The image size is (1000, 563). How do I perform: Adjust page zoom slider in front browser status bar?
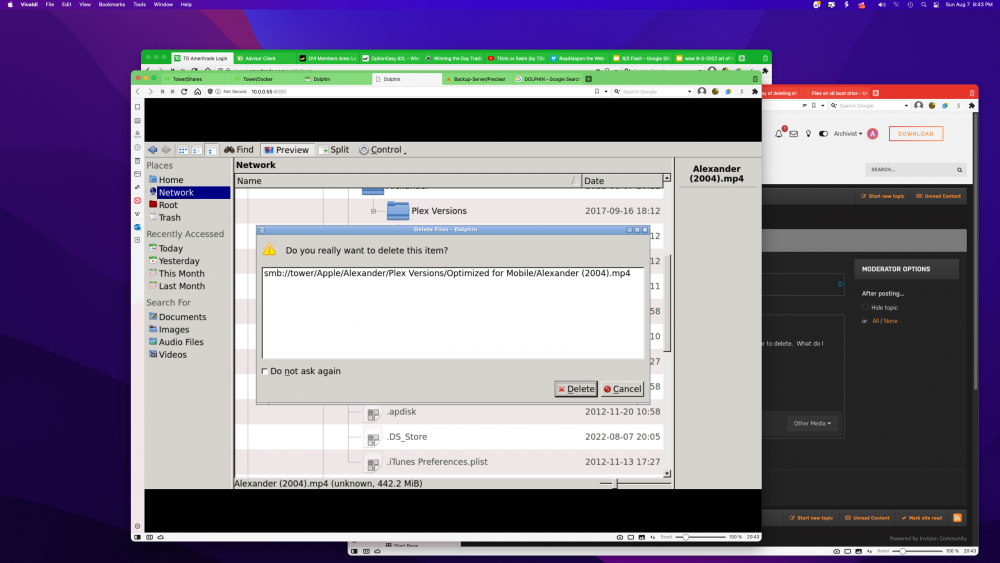[x=700, y=537]
